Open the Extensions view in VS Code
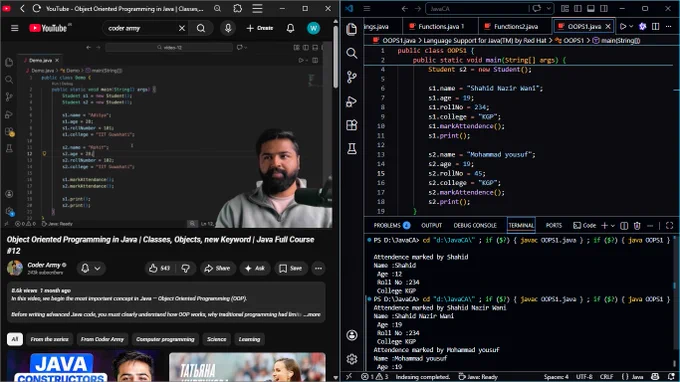This screenshot has width=680, height=382. pos(352,125)
